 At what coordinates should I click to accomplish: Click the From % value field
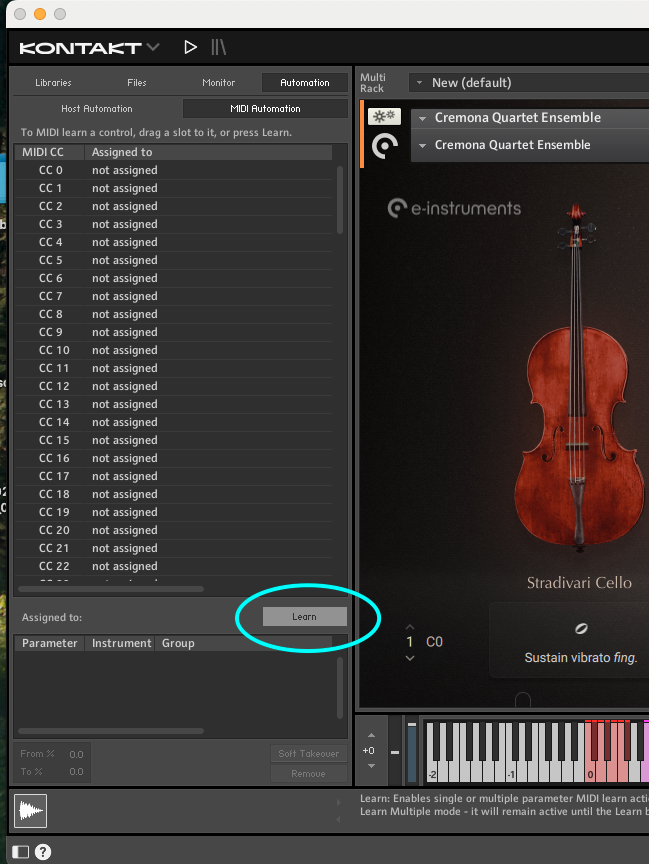click(x=76, y=754)
